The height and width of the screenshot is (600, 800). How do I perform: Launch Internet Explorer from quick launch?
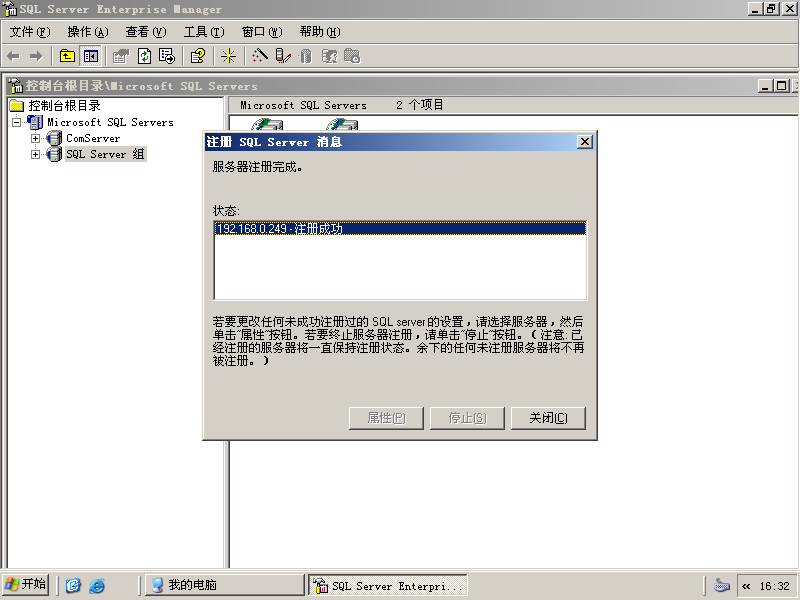[97, 585]
